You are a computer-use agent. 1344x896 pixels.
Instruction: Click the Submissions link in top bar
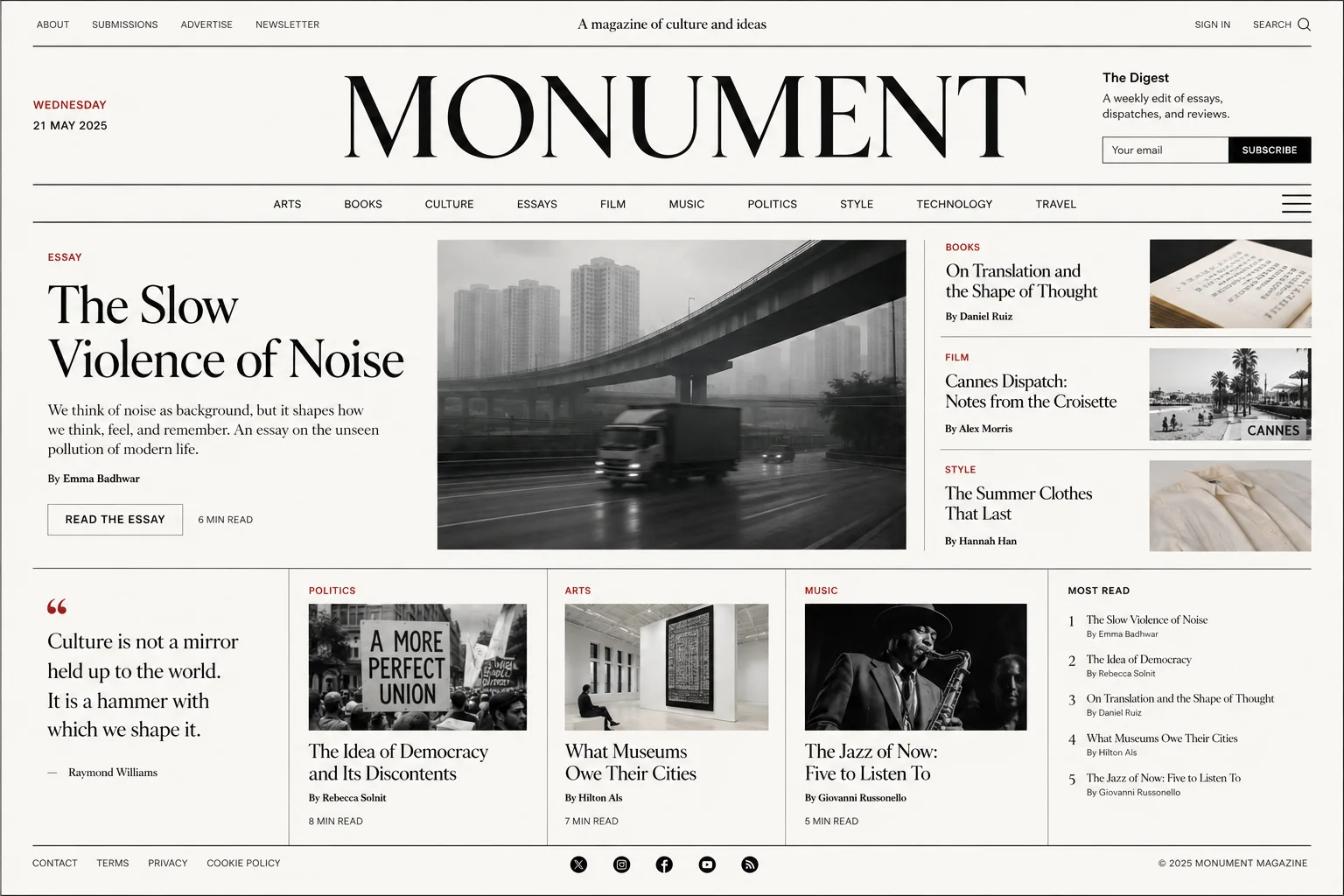coord(125,24)
